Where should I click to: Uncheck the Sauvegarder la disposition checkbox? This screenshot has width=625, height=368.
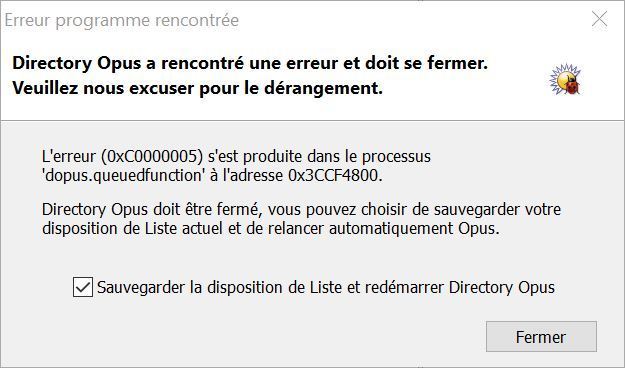point(83,287)
